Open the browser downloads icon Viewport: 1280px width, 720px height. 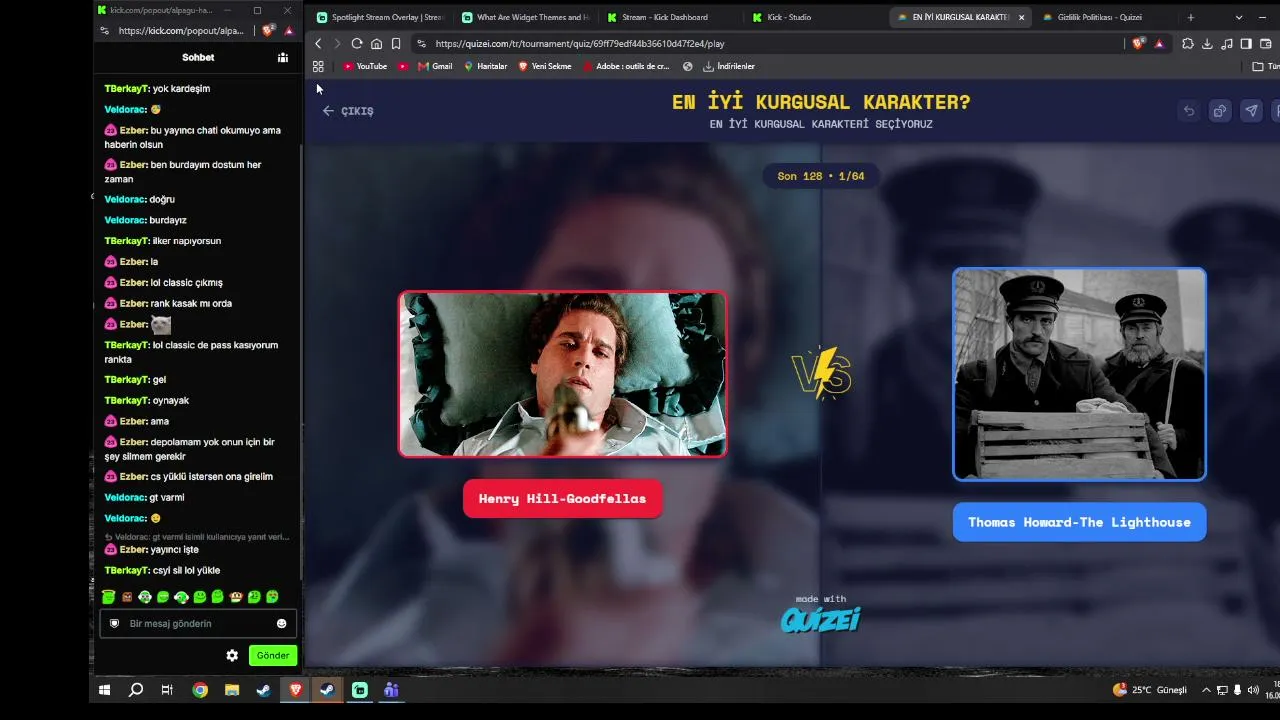tap(1207, 44)
